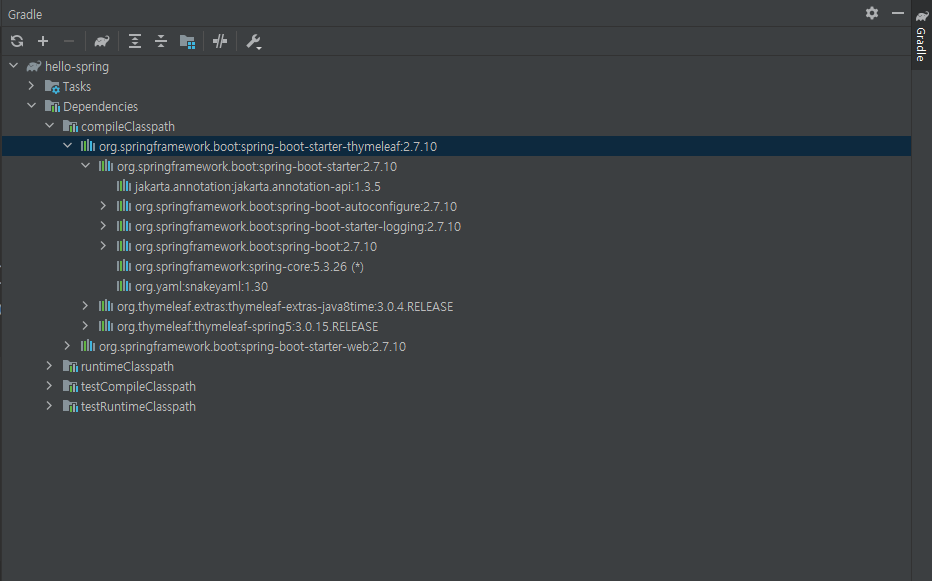This screenshot has height=581, width=932.
Task: Expand the runtimeClasspath node
Action: point(49,366)
